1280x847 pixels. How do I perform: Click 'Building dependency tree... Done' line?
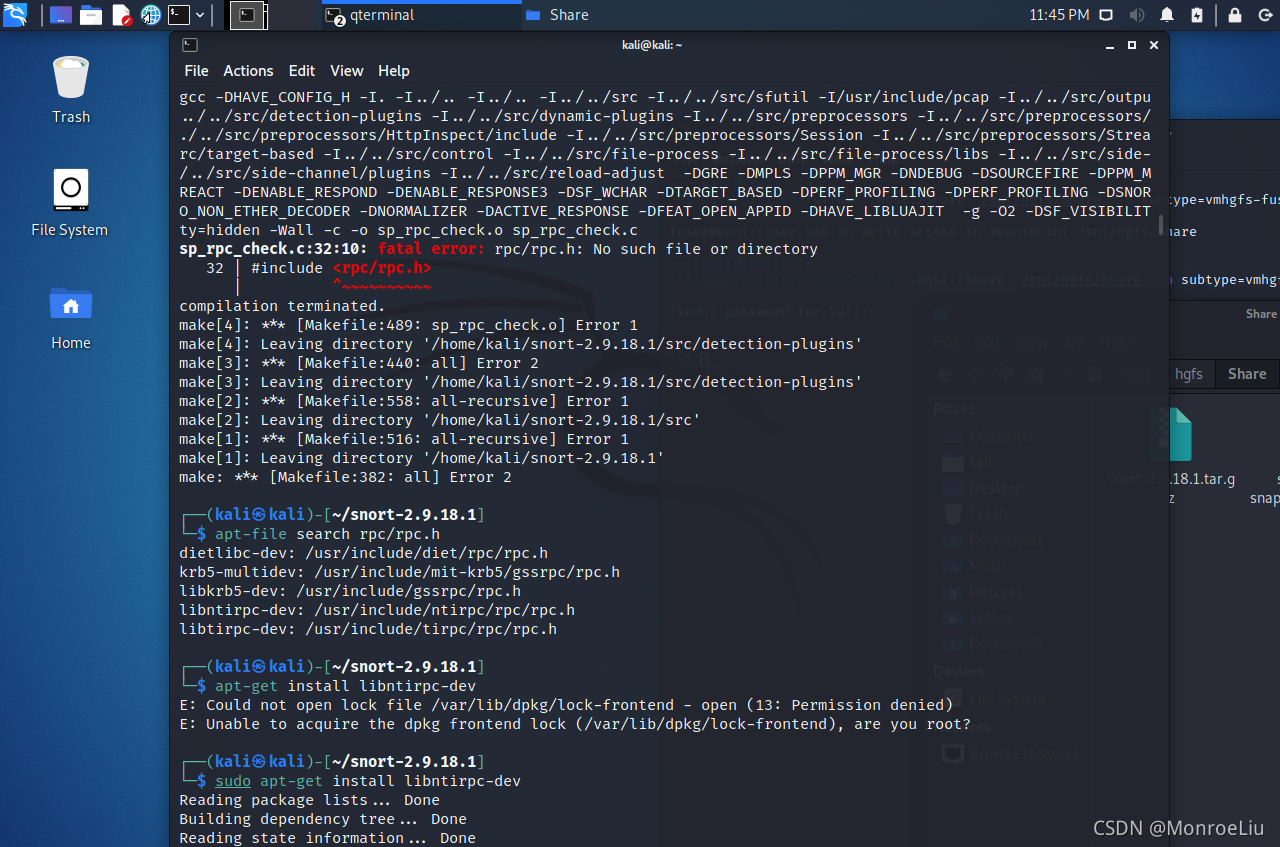(x=323, y=819)
